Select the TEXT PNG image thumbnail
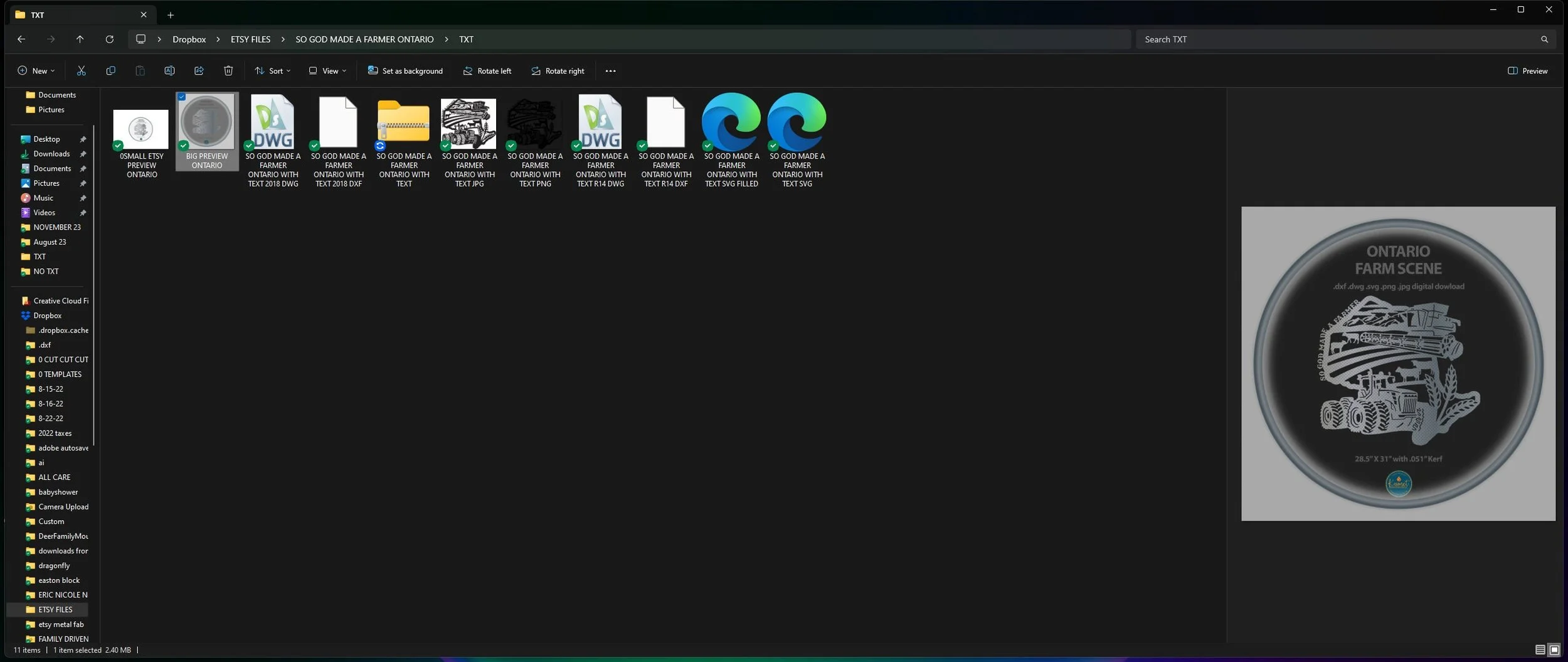The image size is (1568, 662). [534, 124]
